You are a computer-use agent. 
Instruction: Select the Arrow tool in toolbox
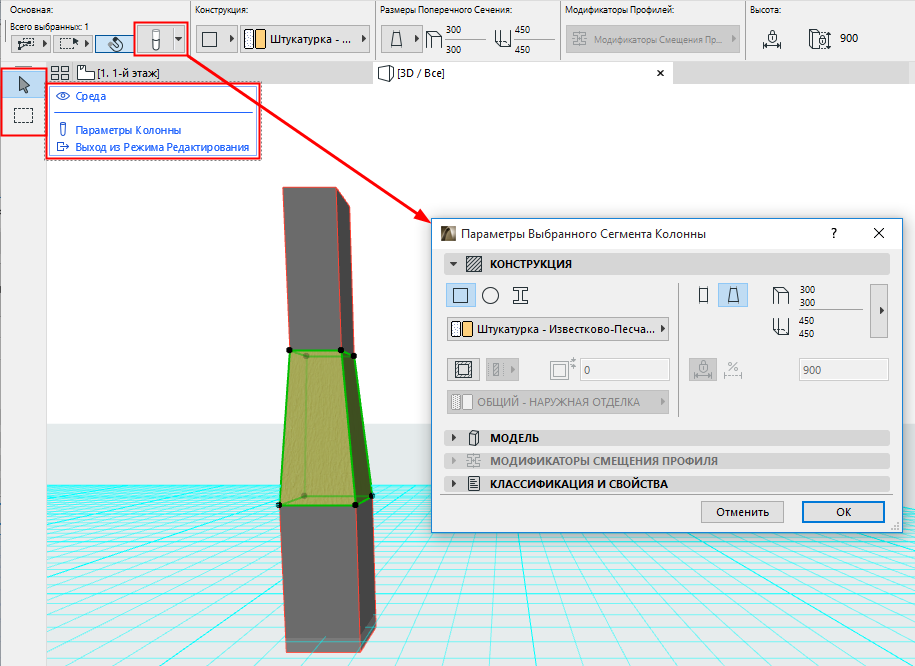tap(24, 85)
